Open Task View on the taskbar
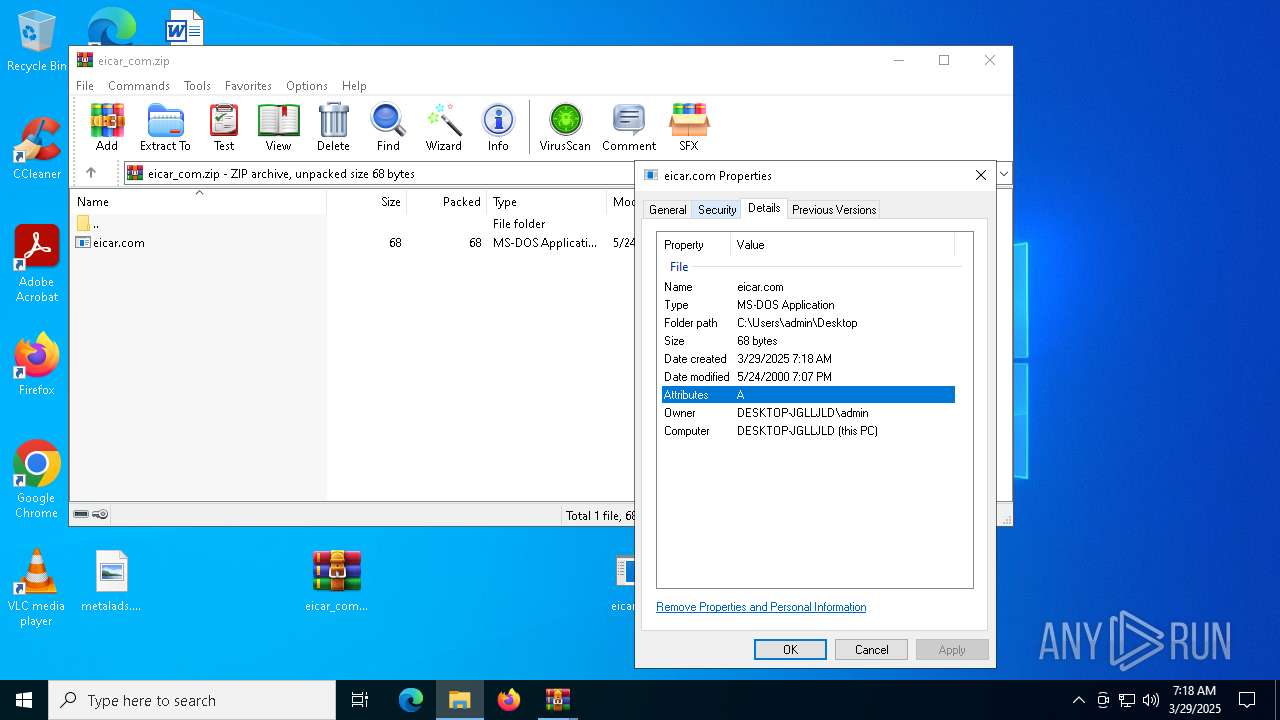 360,700
